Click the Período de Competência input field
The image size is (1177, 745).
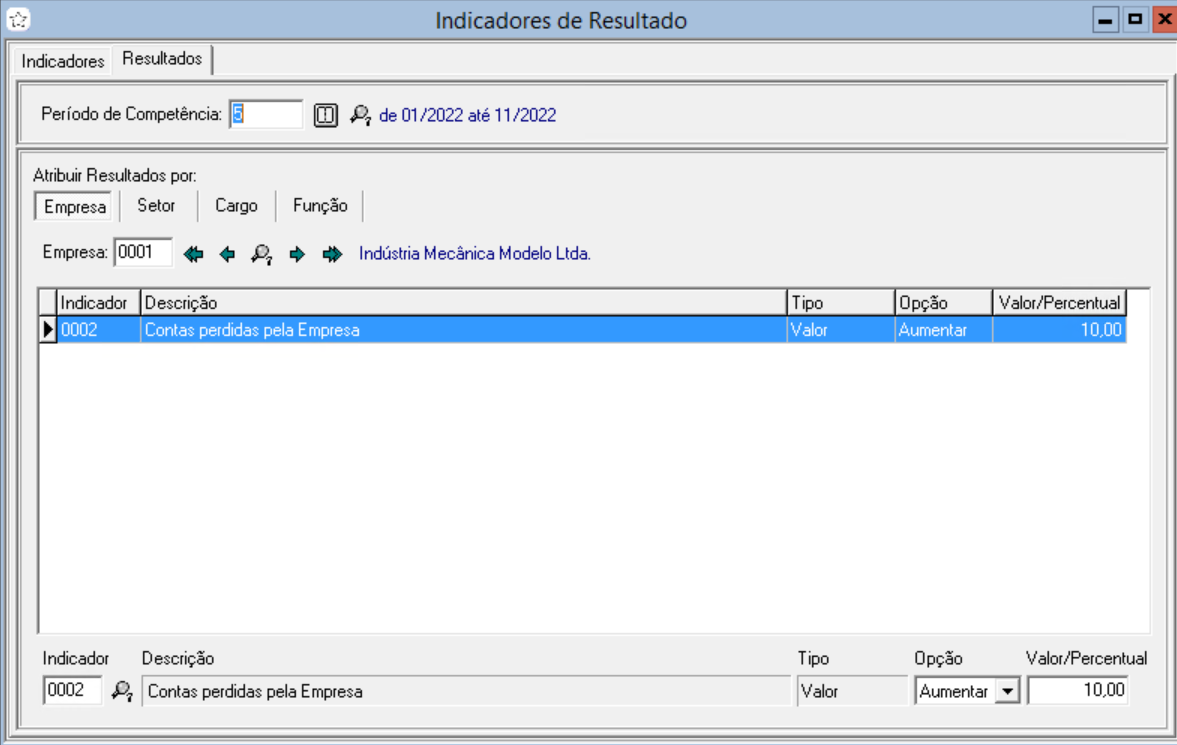(x=265, y=115)
